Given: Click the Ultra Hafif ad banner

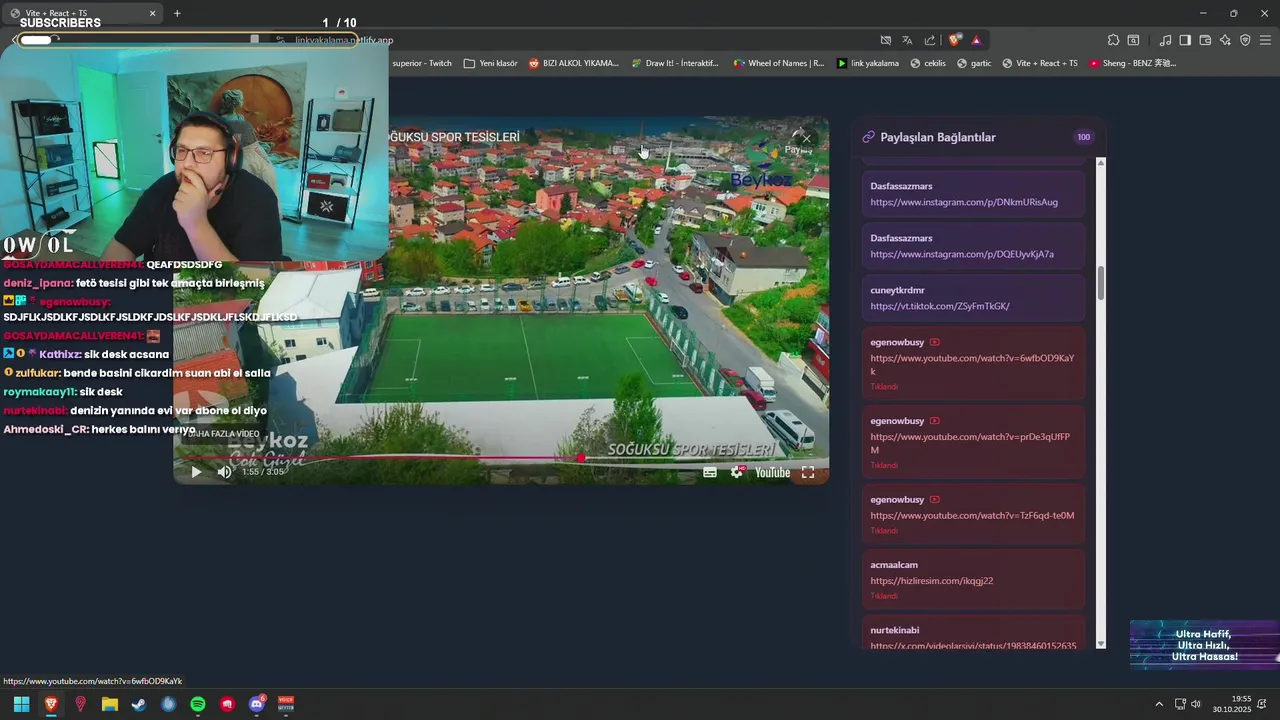Looking at the screenshot, I should (1205, 645).
